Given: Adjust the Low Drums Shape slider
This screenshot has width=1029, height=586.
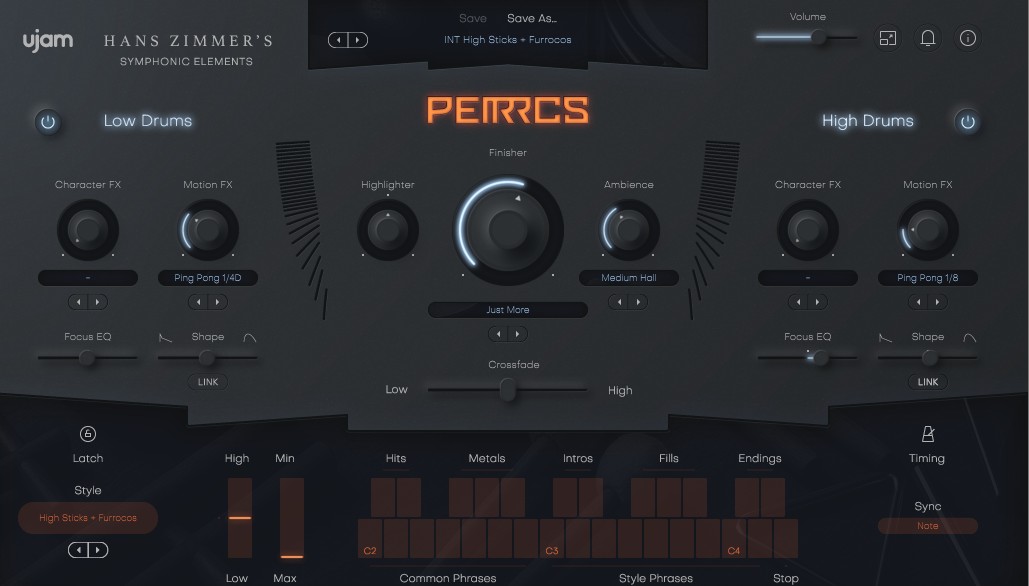Looking at the screenshot, I should click(x=208, y=358).
